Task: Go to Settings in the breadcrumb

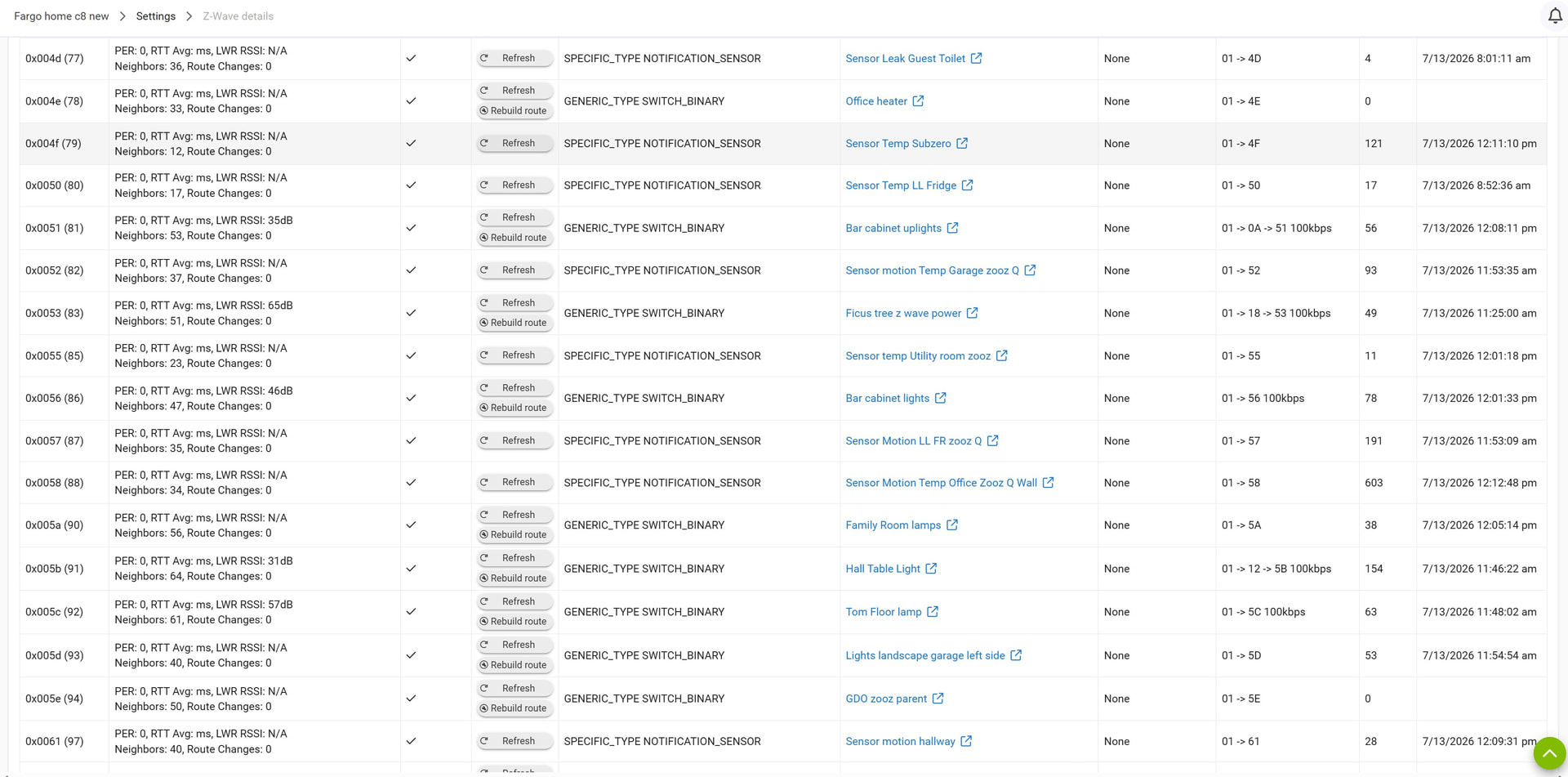Action: pos(156,16)
